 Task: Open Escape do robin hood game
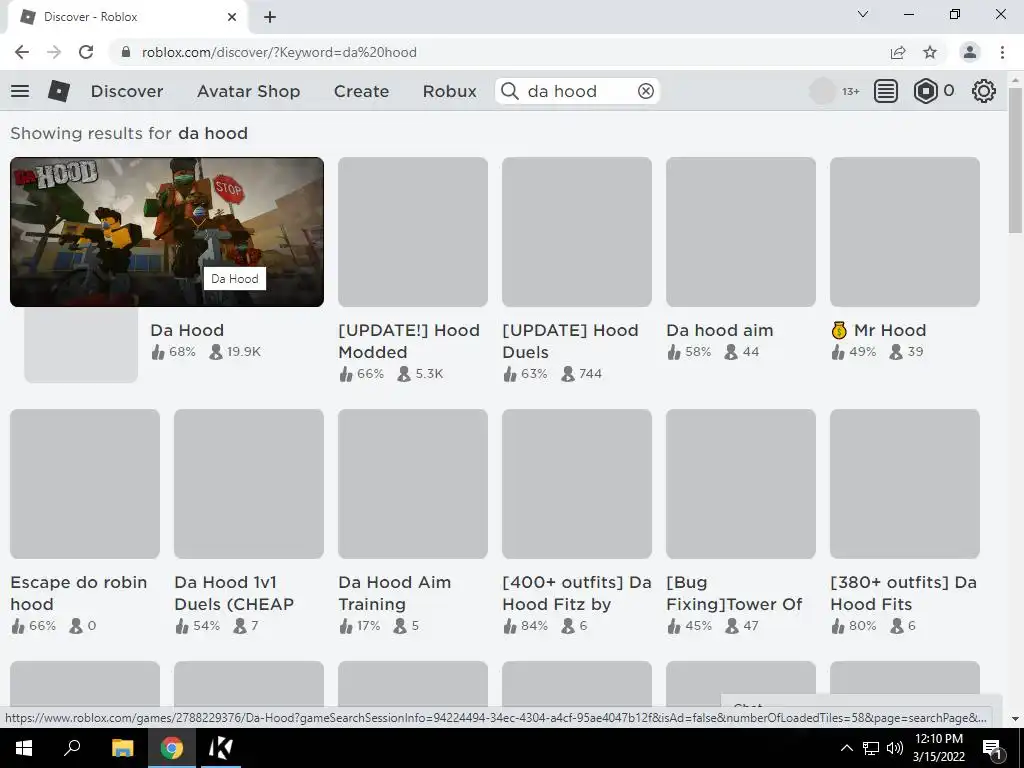[x=78, y=593]
